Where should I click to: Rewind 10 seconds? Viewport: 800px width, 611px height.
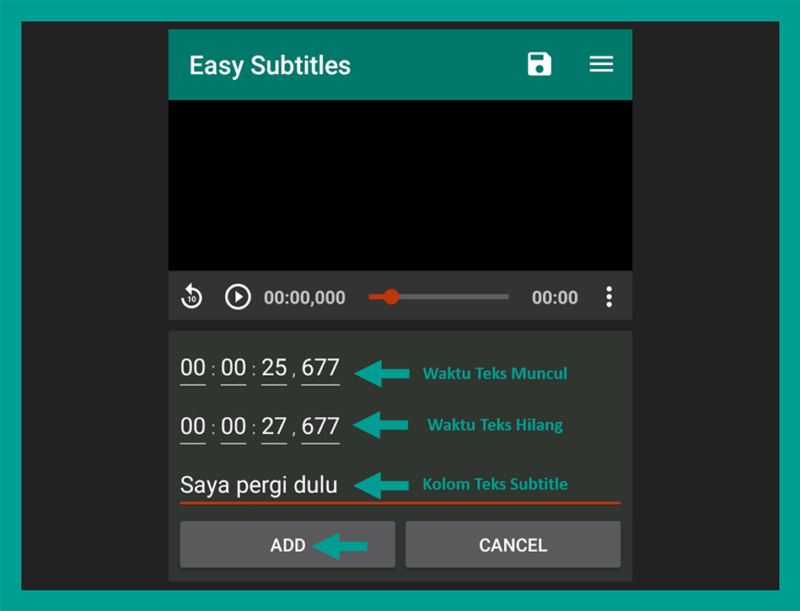click(x=191, y=296)
